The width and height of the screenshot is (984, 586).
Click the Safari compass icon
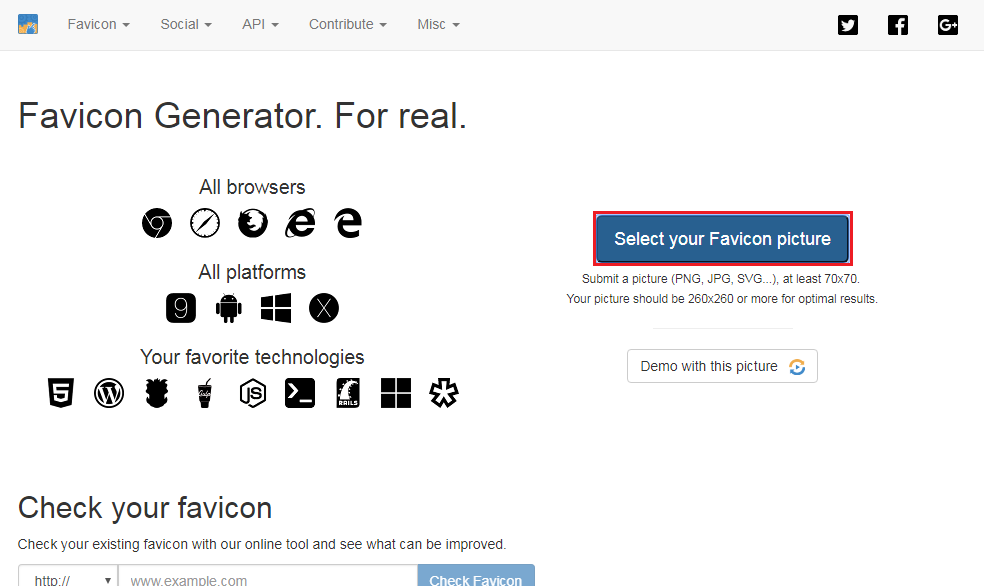204,223
